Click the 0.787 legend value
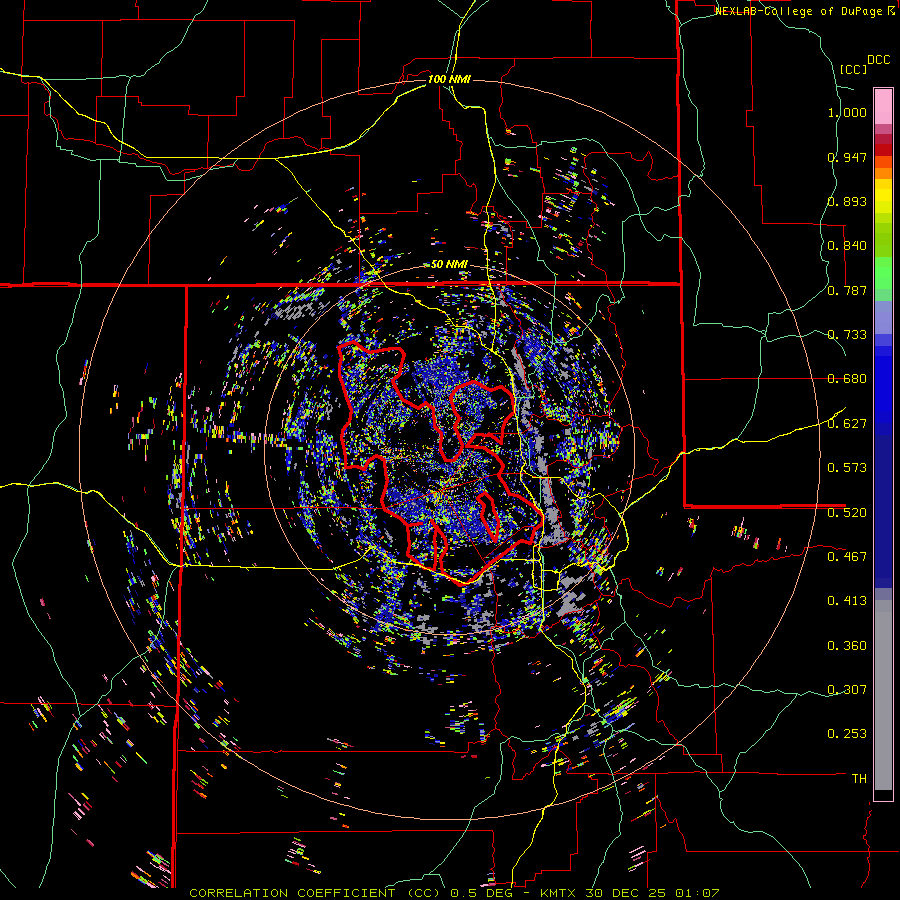This screenshot has height=900, width=900. 847,290
